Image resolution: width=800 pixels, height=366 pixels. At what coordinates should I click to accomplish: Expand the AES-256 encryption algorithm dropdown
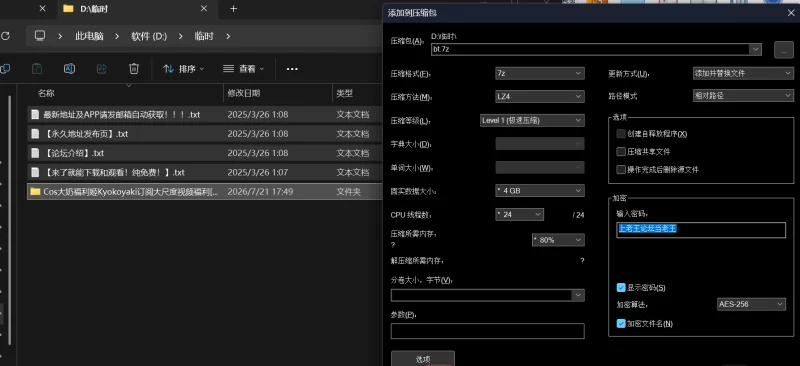(752, 304)
